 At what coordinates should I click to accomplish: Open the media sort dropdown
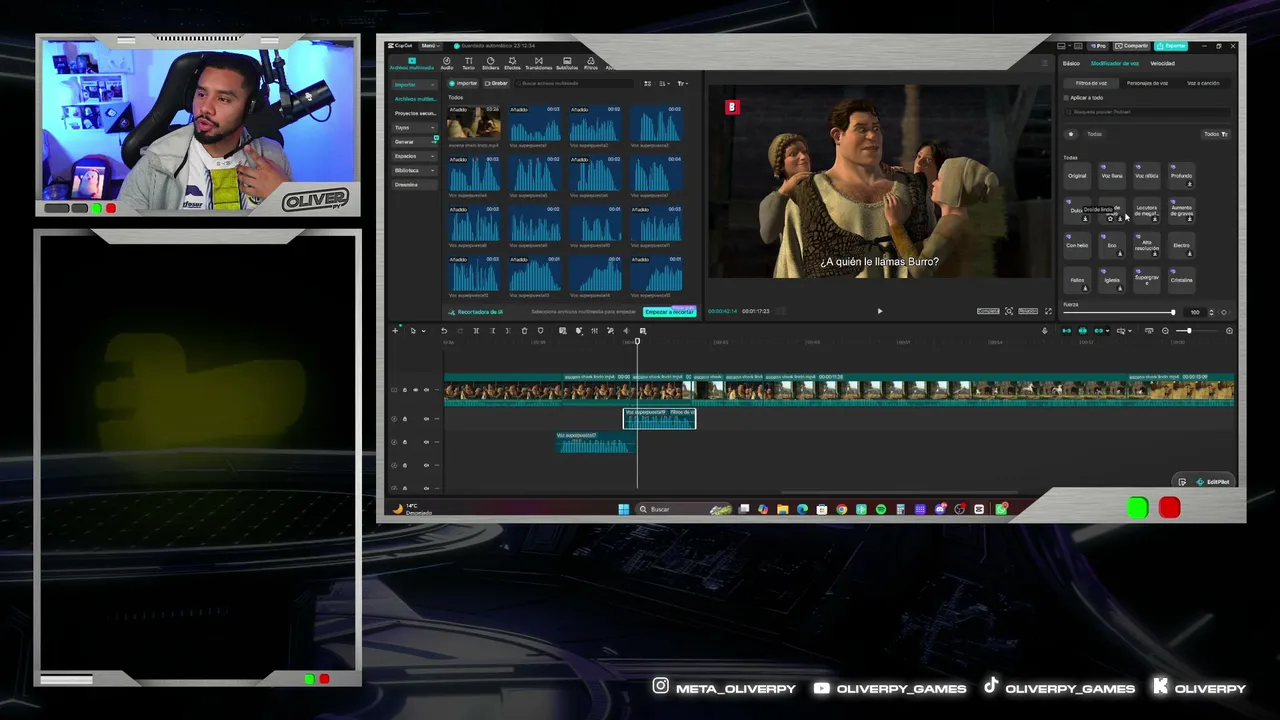pos(664,83)
